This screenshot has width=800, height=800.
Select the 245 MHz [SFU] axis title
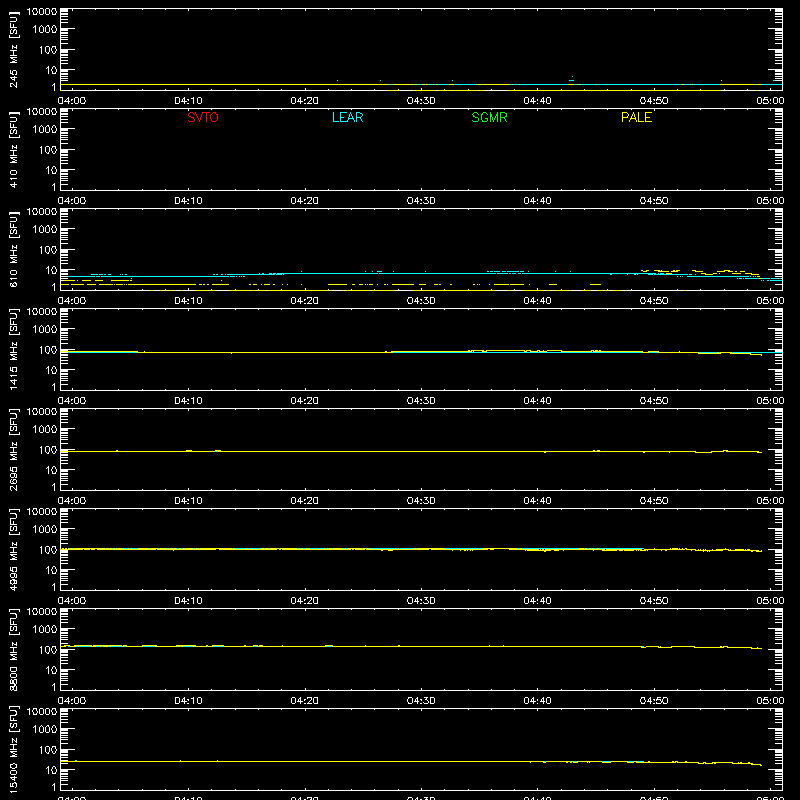13,49
